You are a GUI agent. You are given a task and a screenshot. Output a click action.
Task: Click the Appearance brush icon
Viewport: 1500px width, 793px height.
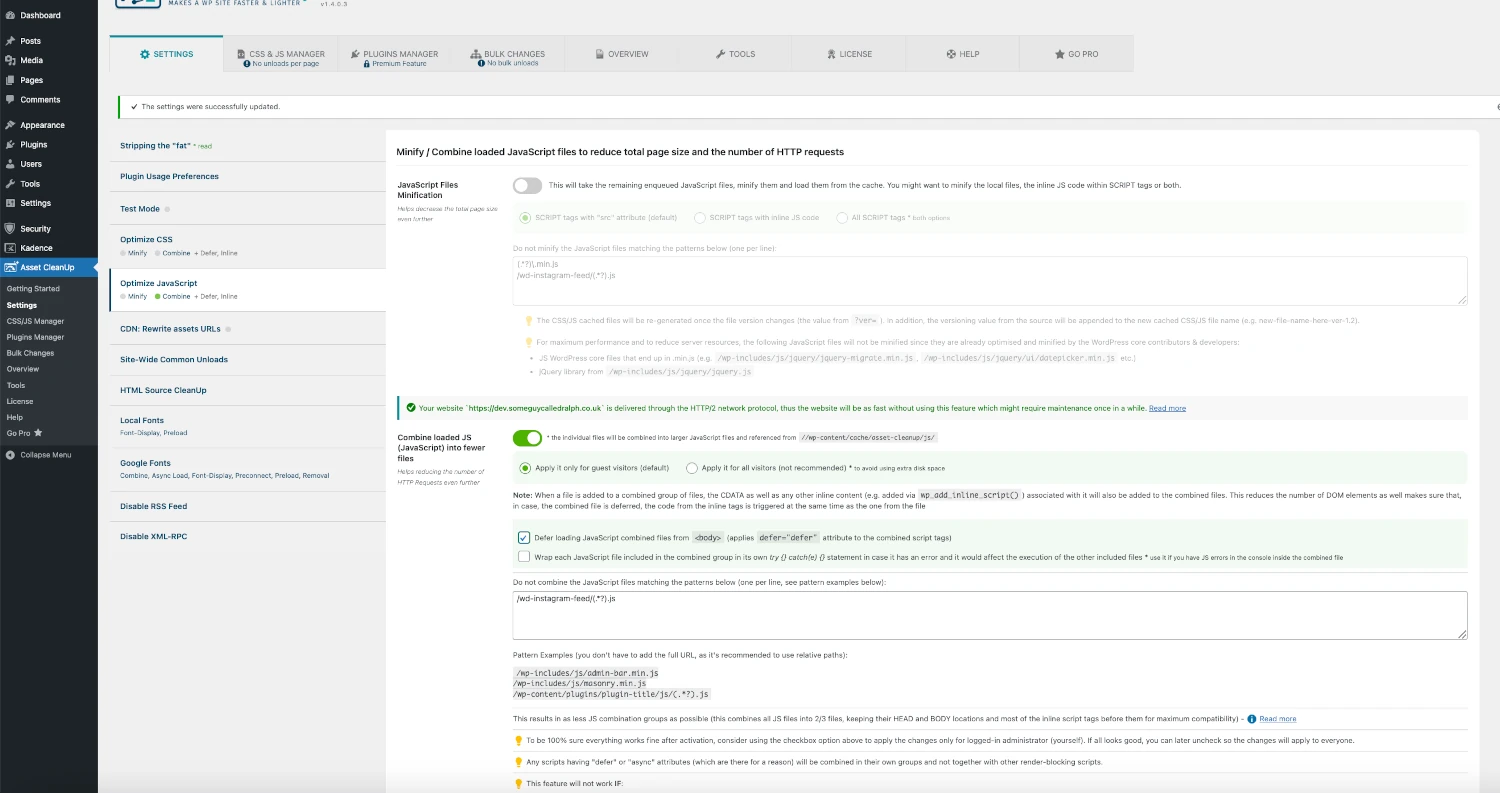point(10,125)
